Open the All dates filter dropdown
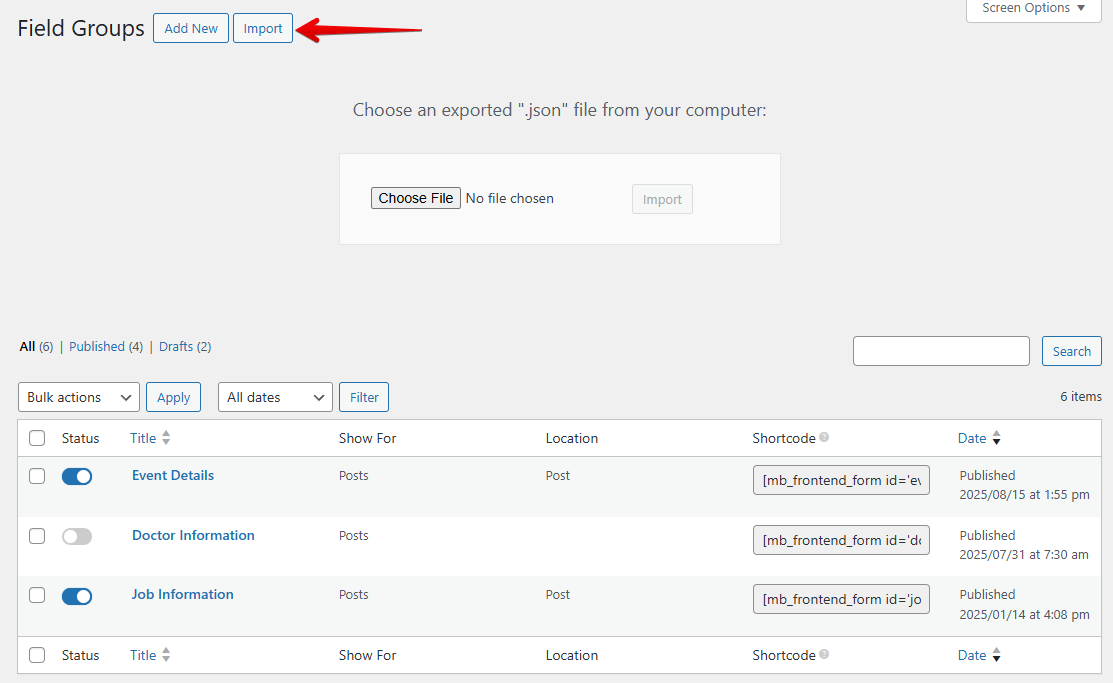Screen dimensions: 1113x683 point(274,396)
